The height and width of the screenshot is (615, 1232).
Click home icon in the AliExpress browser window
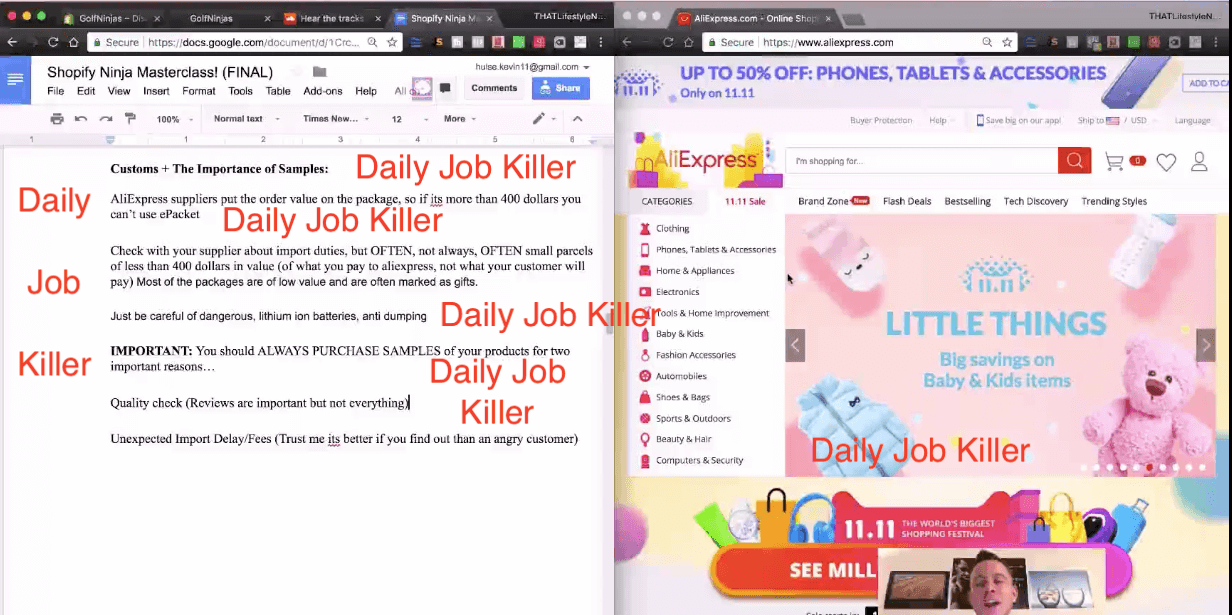point(689,42)
